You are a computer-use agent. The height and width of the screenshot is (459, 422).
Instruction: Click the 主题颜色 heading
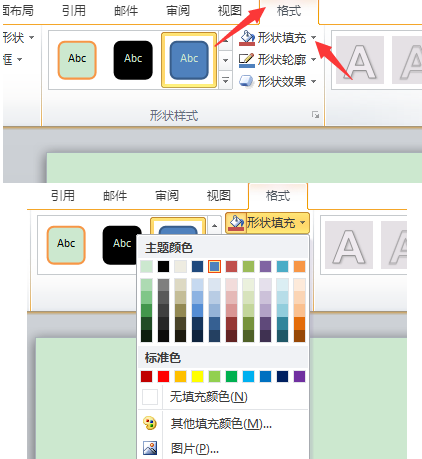169,248
